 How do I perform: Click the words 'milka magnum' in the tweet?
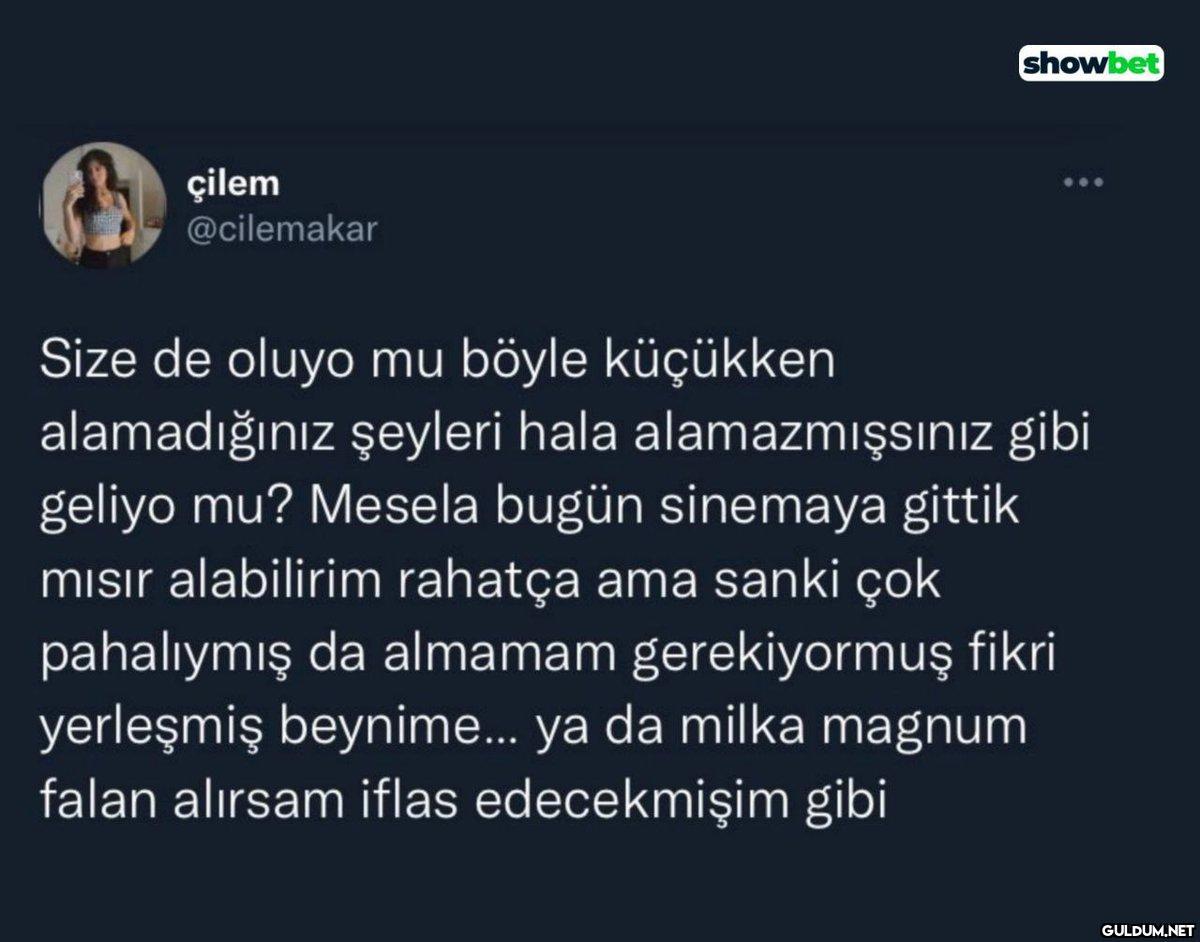[868, 727]
